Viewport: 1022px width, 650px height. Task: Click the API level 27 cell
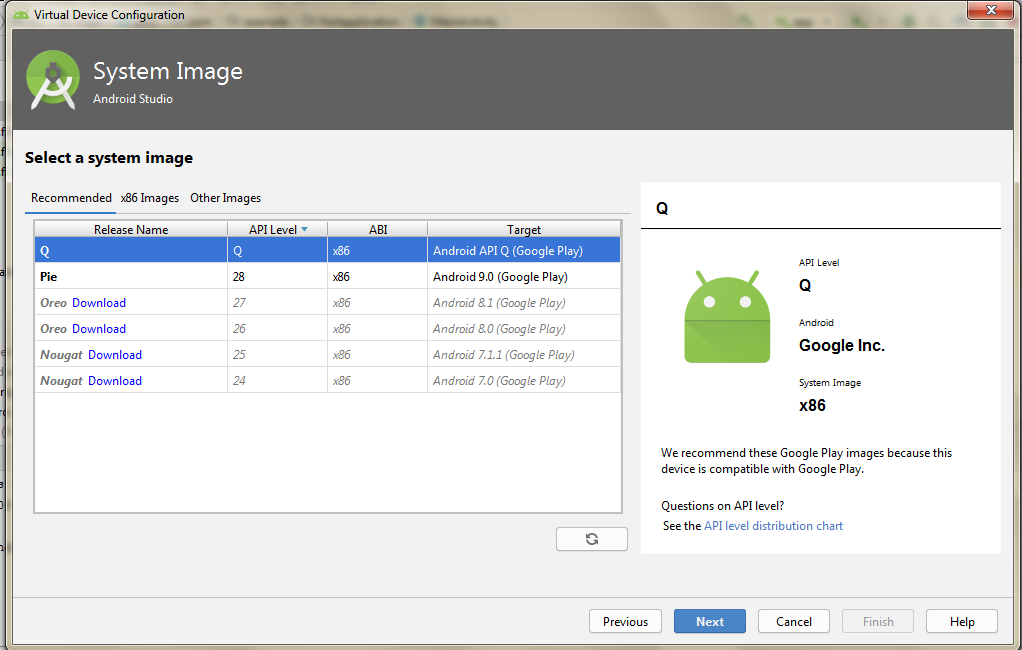pos(278,303)
